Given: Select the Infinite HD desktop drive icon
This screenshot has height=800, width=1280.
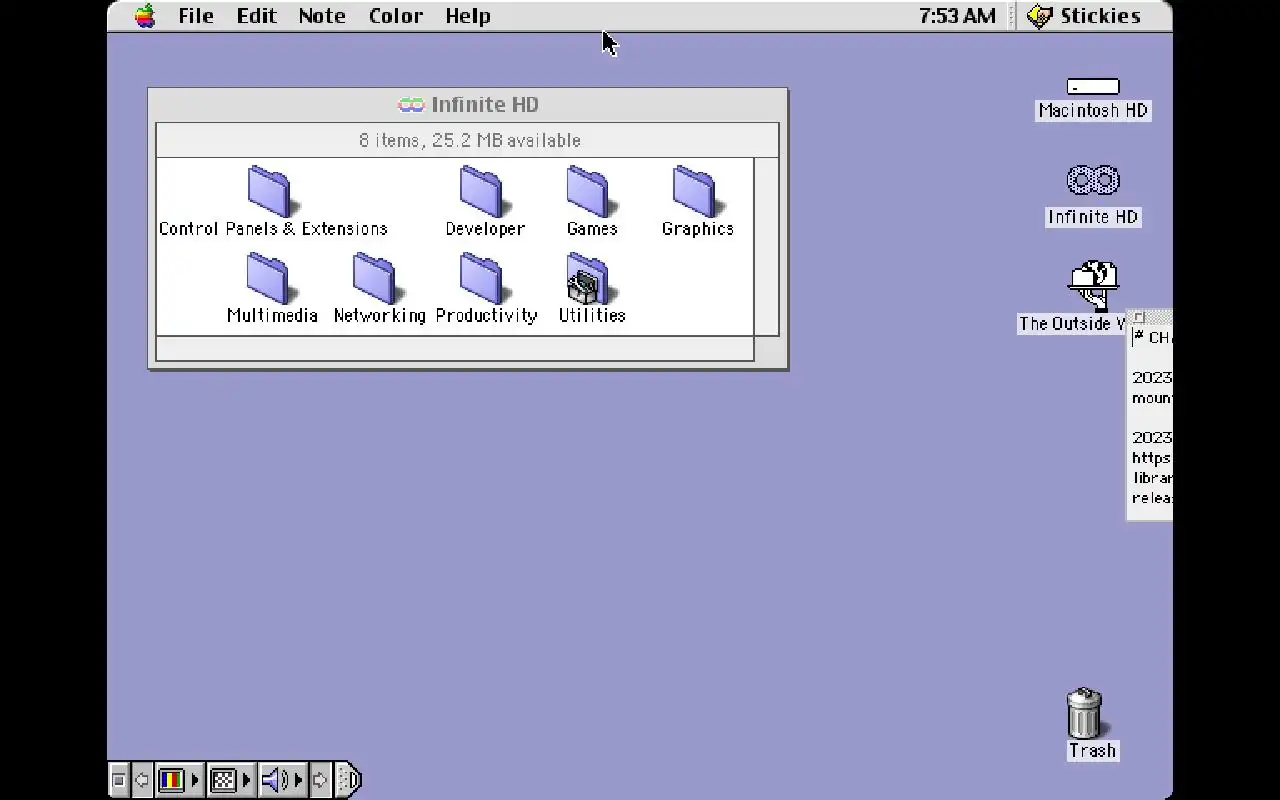Looking at the screenshot, I should (x=1092, y=181).
